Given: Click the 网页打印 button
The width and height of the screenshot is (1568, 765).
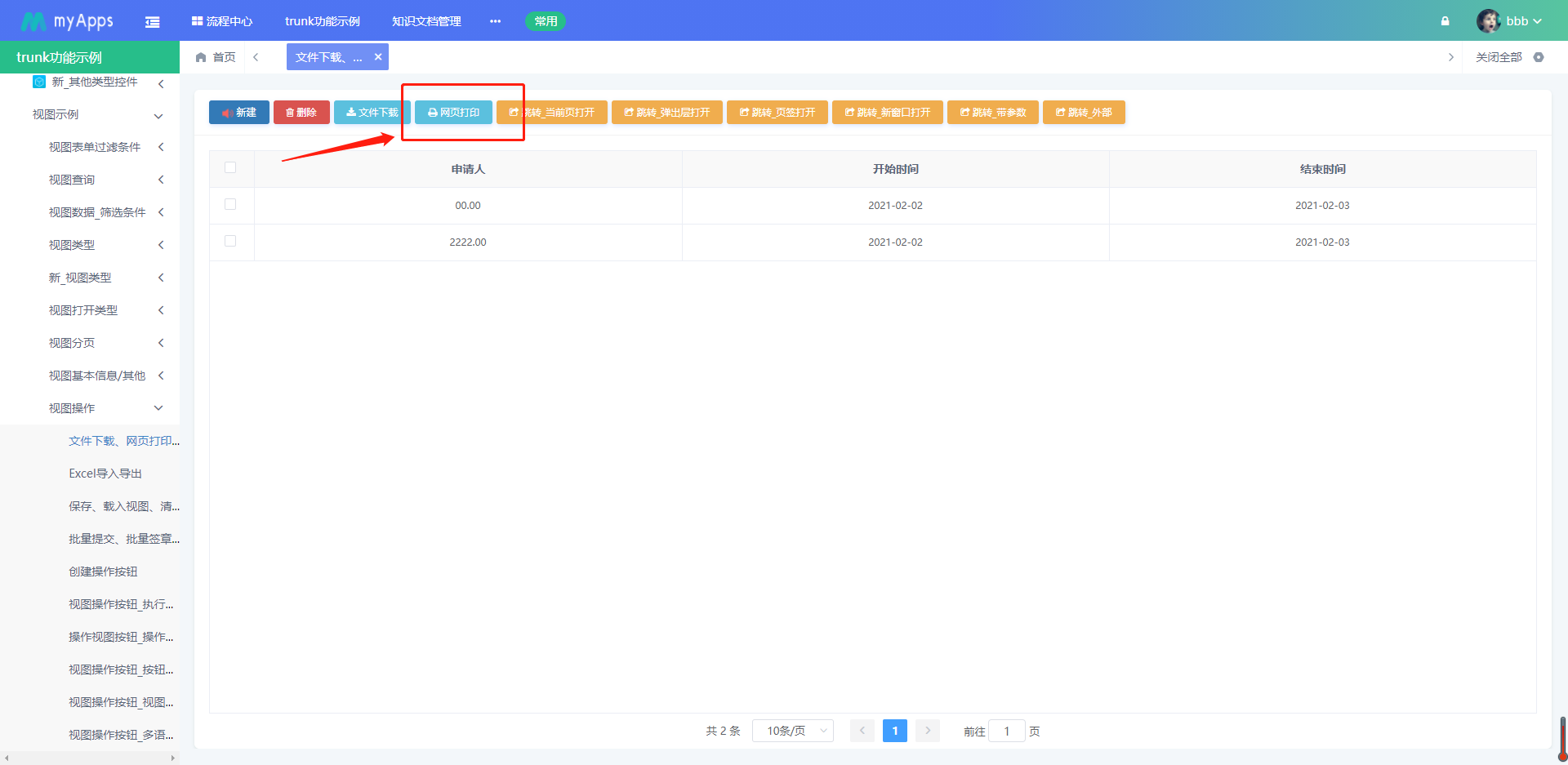Looking at the screenshot, I should coord(453,112).
